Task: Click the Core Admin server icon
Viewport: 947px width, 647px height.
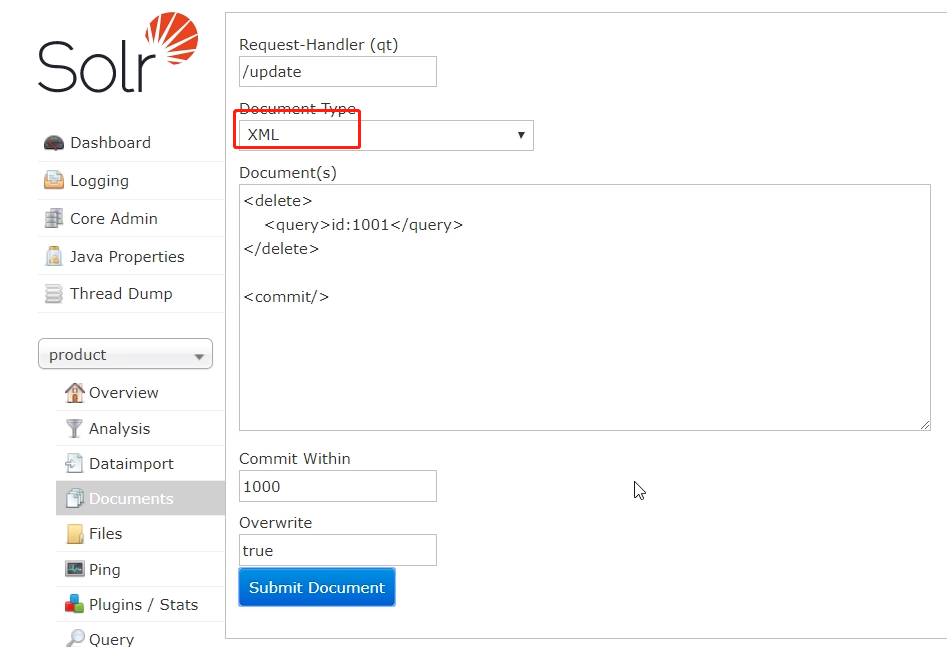Action: click(x=54, y=218)
